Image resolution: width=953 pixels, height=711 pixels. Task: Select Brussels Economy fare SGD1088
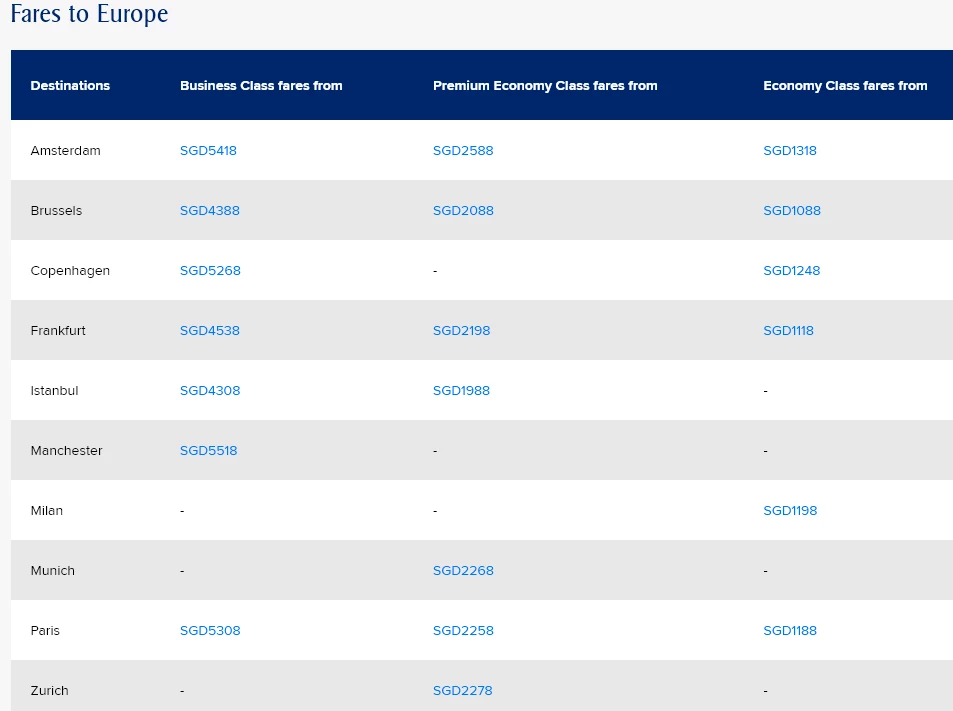792,211
